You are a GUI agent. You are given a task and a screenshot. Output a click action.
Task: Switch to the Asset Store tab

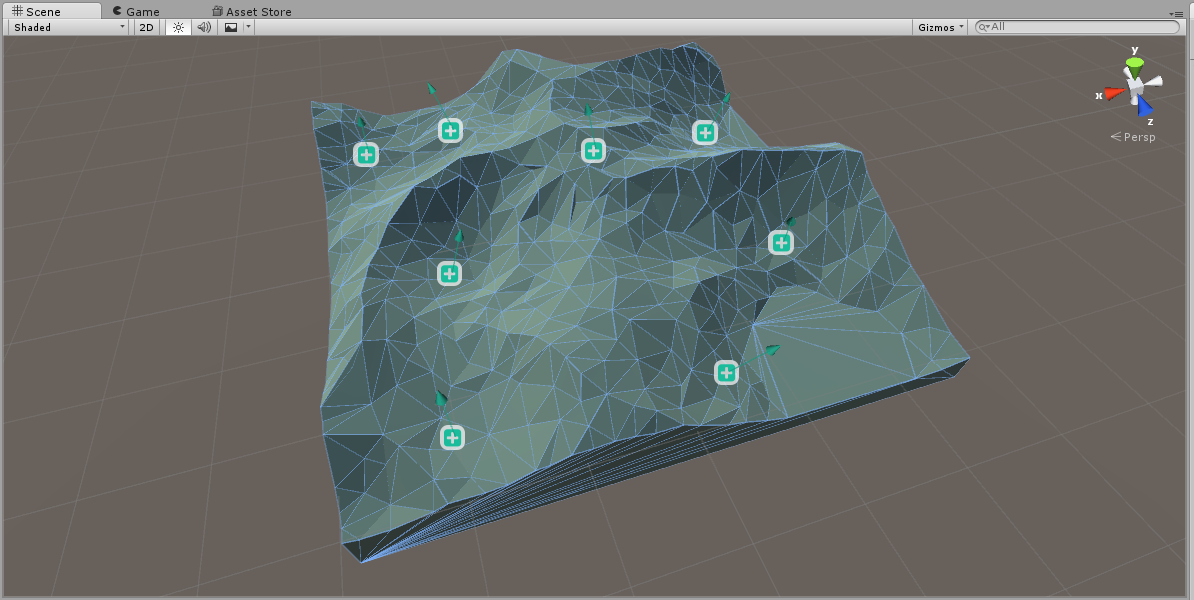[x=251, y=11]
